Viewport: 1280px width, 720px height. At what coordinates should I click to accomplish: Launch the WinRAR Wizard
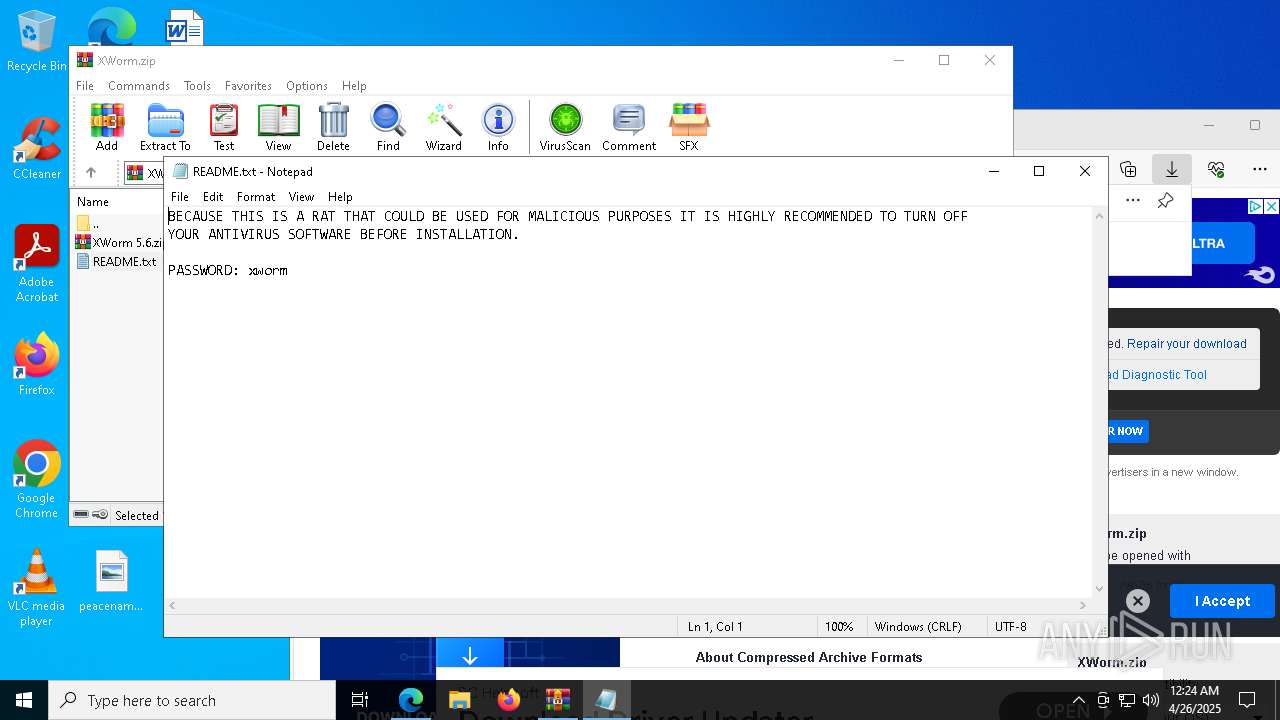443,127
